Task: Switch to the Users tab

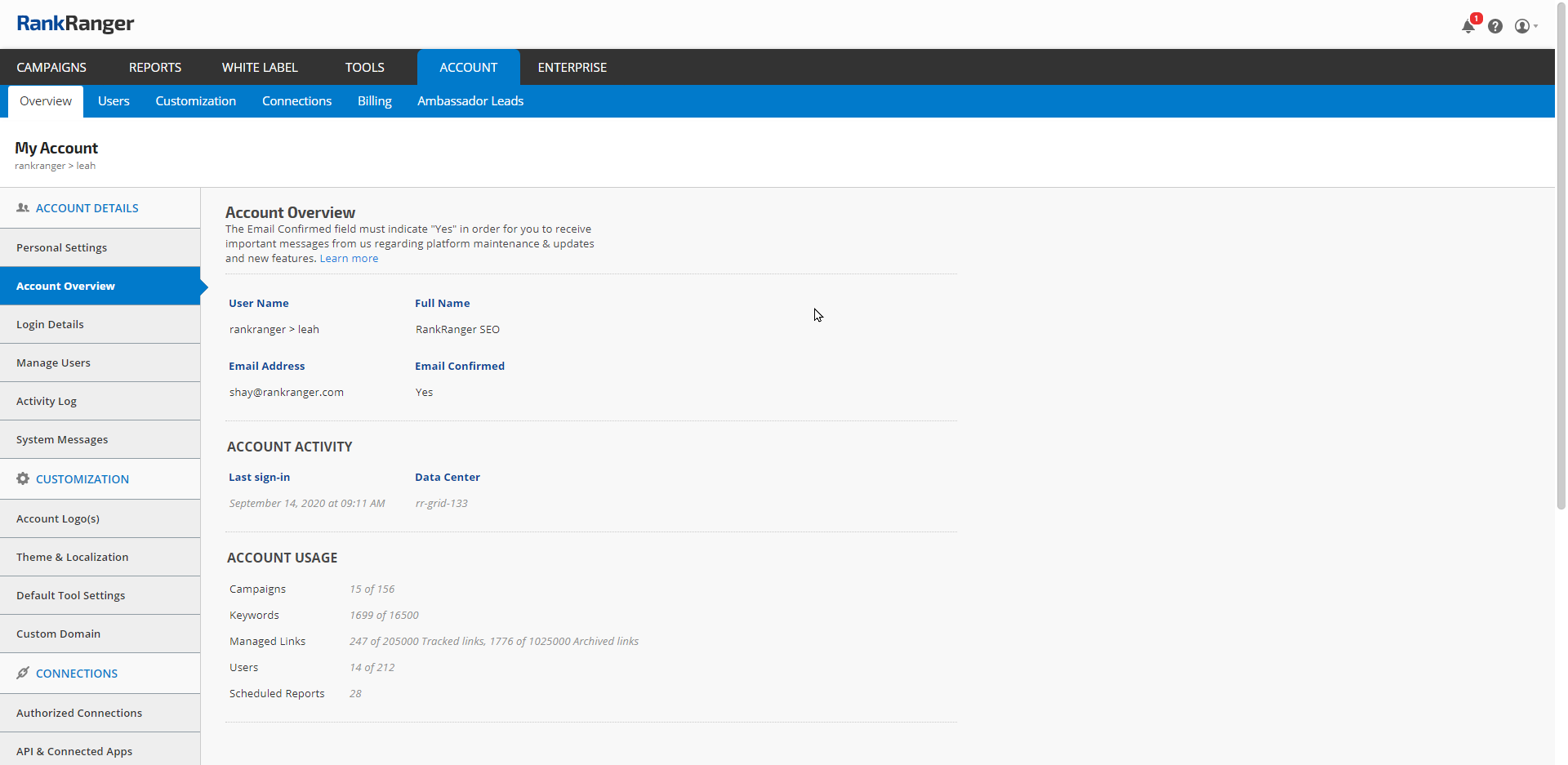Action: [x=114, y=101]
